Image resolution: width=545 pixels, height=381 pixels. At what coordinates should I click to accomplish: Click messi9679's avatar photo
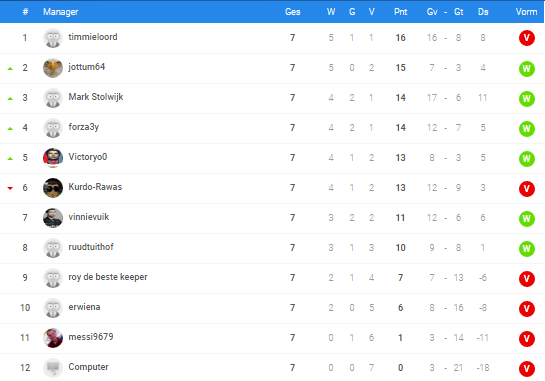53,338
